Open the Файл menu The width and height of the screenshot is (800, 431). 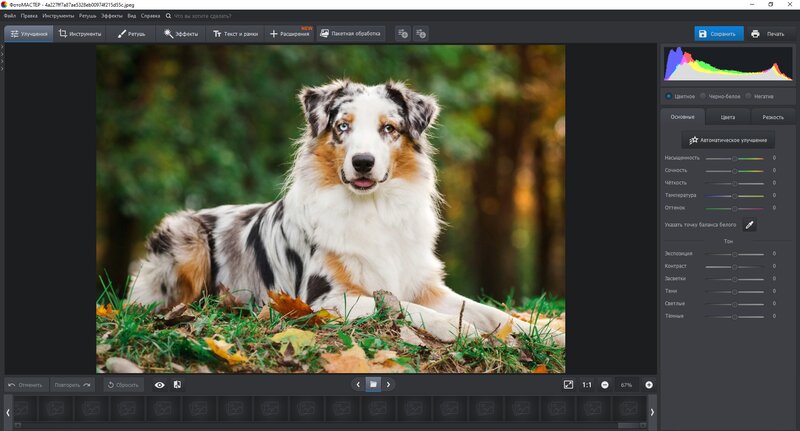click(x=10, y=17)
